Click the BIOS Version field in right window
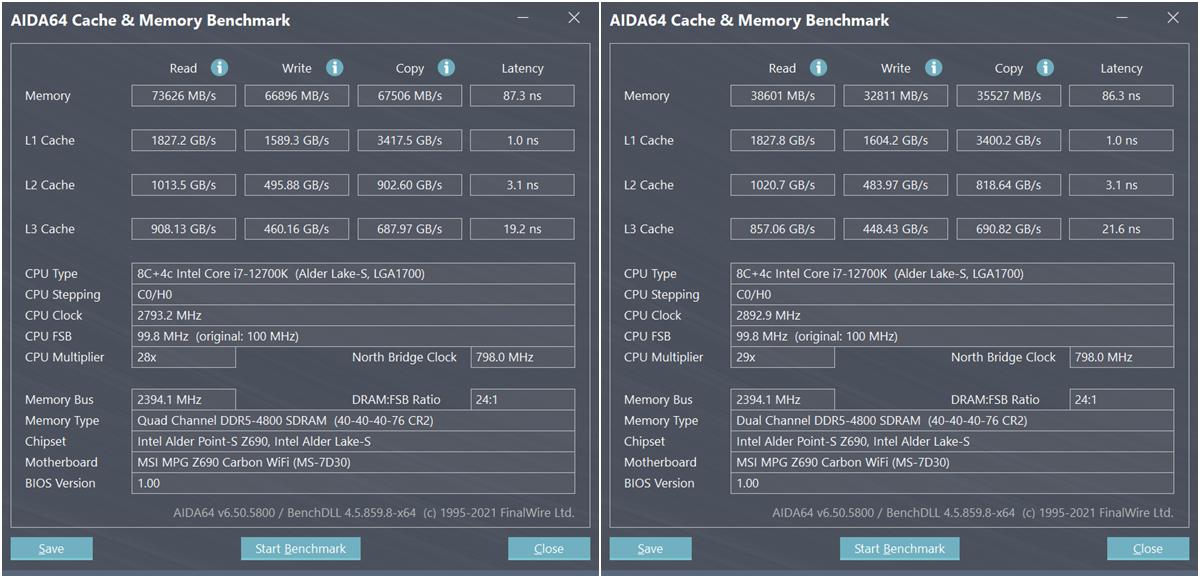1200x578 pixels. [x=951, y=483]
